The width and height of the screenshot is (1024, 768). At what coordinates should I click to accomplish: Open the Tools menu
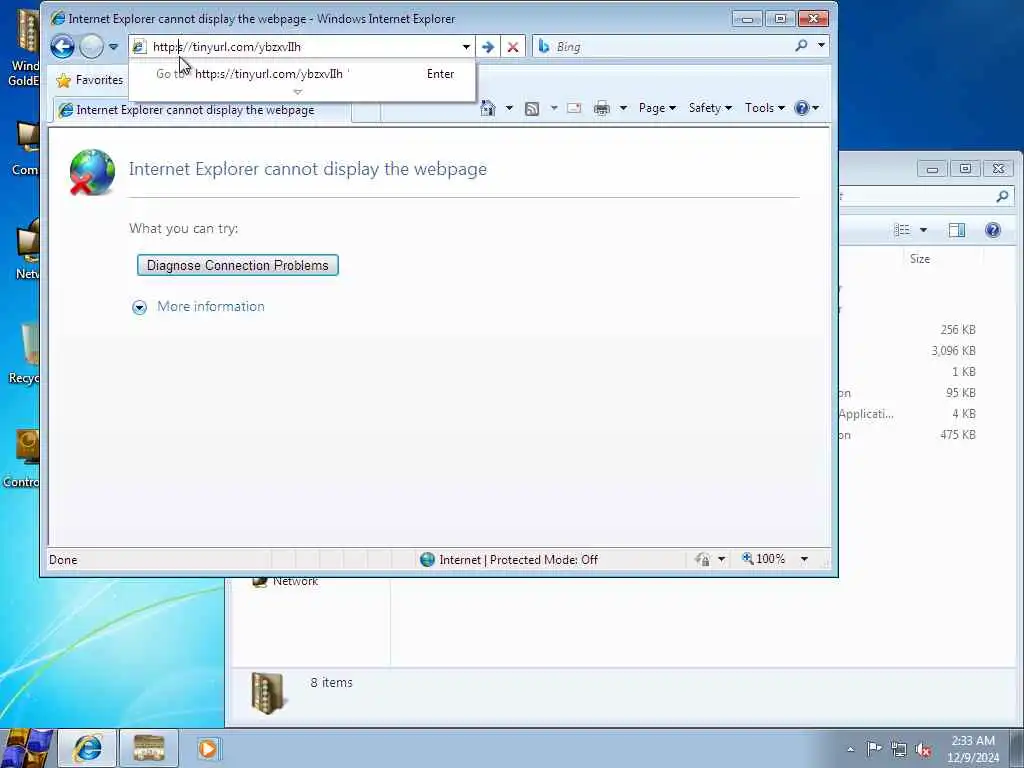coord(764,108)
